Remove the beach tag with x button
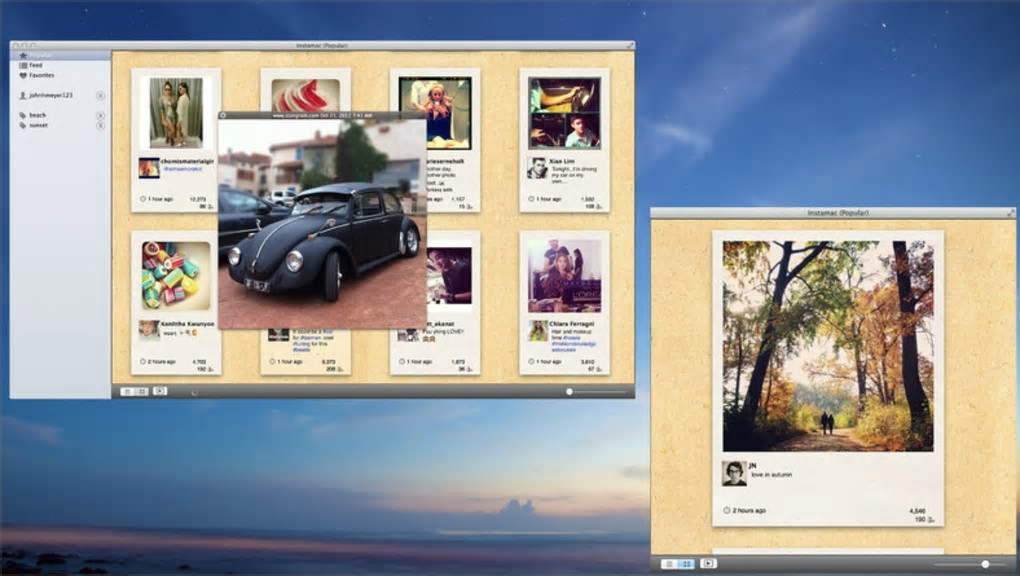This screenshot has height=576, width=1020. coord(100,115)
